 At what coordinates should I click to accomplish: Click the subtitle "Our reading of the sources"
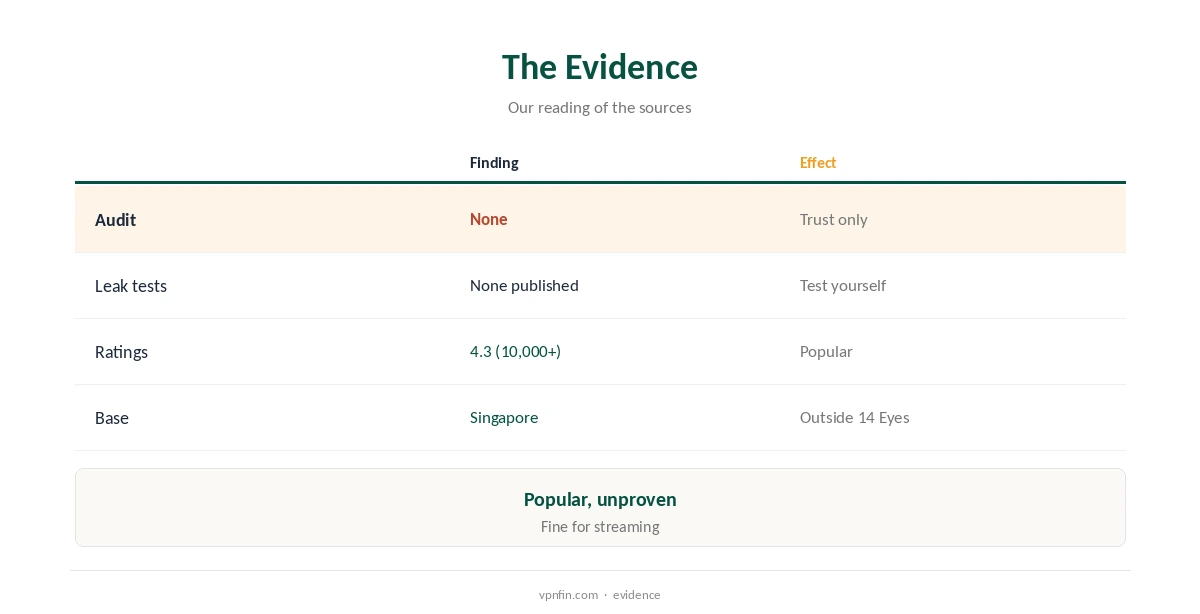coord(600,107)
